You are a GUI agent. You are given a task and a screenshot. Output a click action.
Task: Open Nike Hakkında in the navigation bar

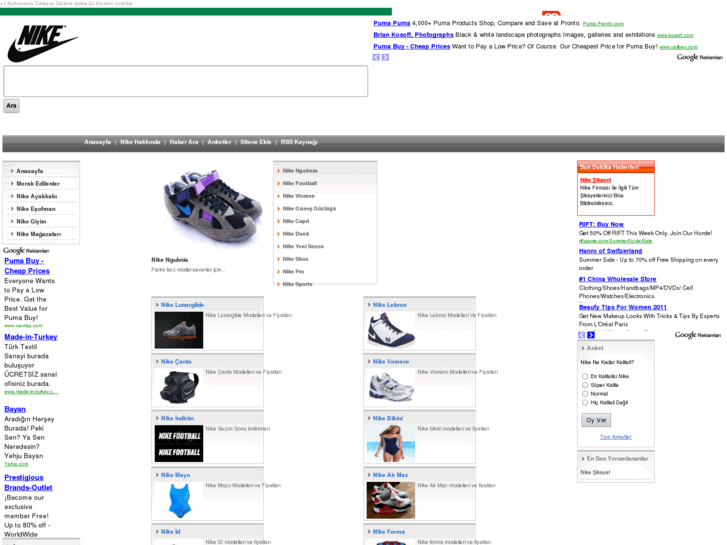pyautogui.click(x=140, y=142)
